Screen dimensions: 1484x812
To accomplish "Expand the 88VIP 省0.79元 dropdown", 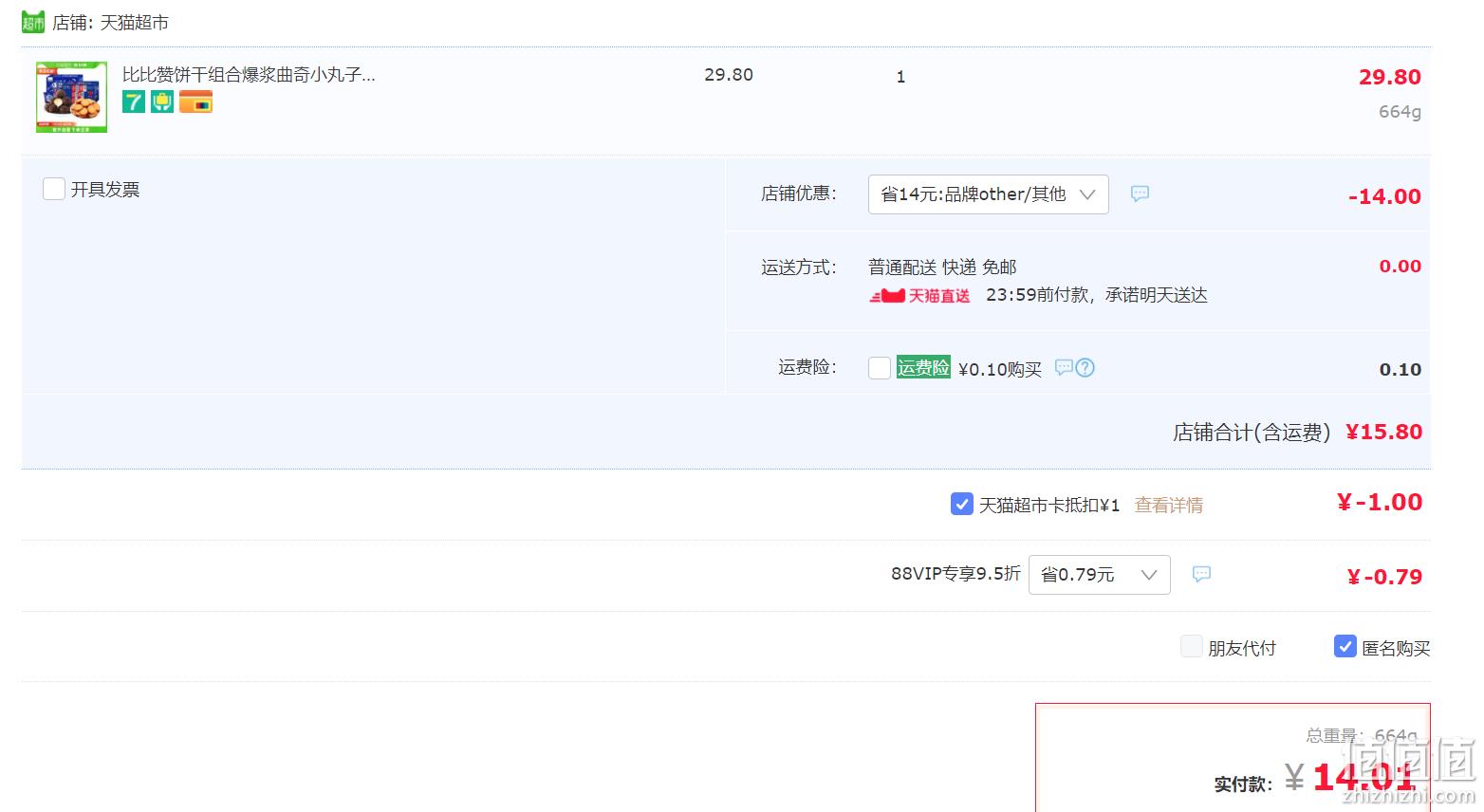I will click(1099, 575).
